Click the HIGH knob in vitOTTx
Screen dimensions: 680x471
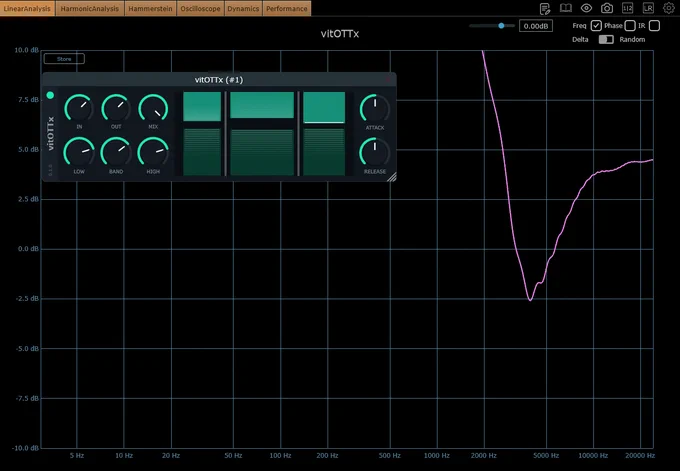pyautogui.click(x=153, y=152)
